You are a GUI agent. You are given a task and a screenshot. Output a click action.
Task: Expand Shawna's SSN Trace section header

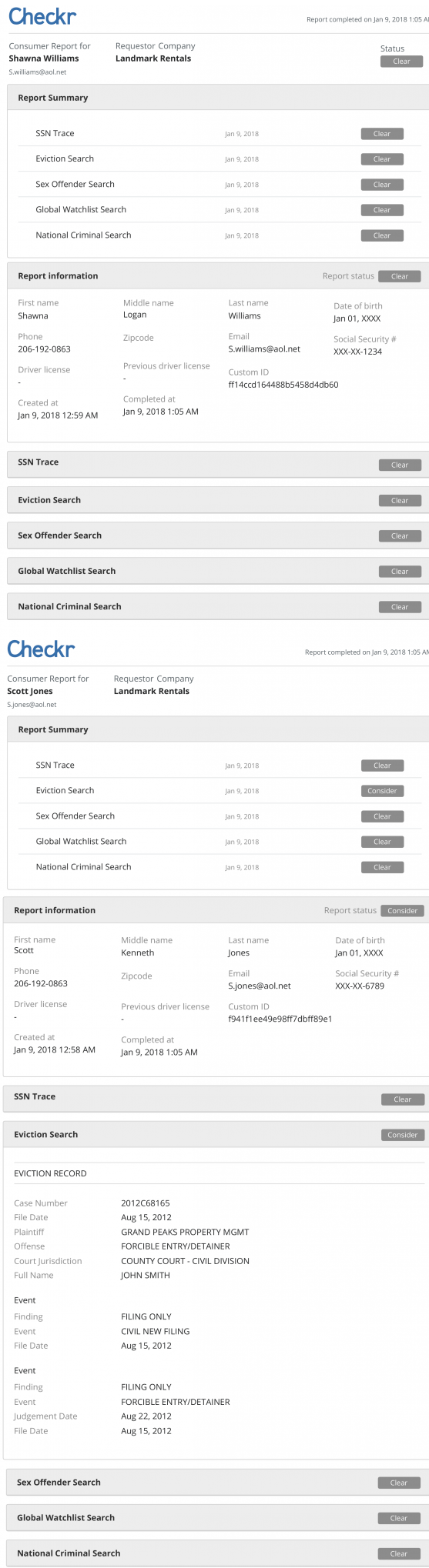[218, 463]
